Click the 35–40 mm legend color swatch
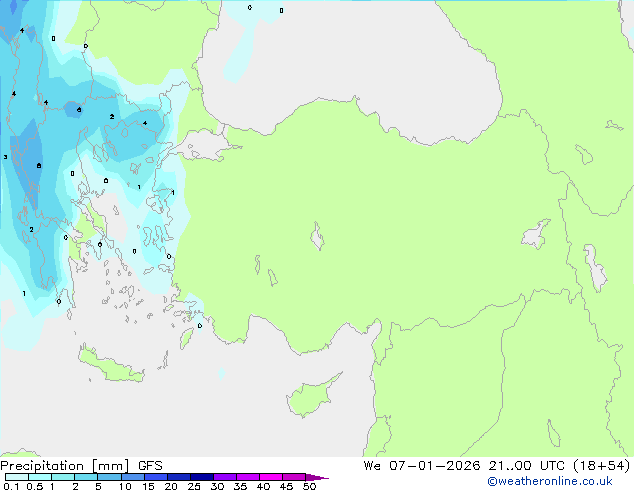This screenshot has height=490, width=634. [248, 477]
